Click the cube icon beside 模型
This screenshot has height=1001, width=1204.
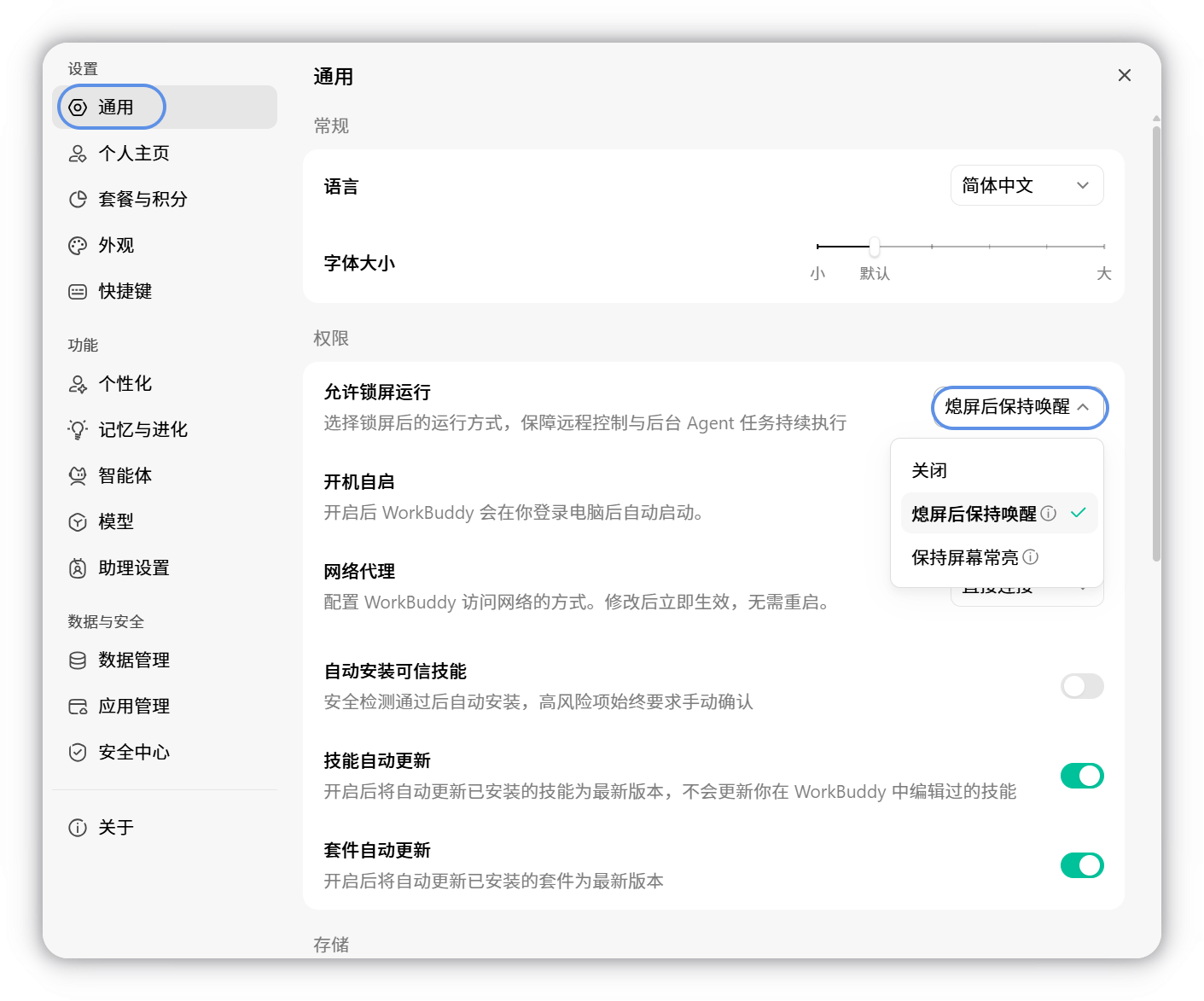pos(78,522)
